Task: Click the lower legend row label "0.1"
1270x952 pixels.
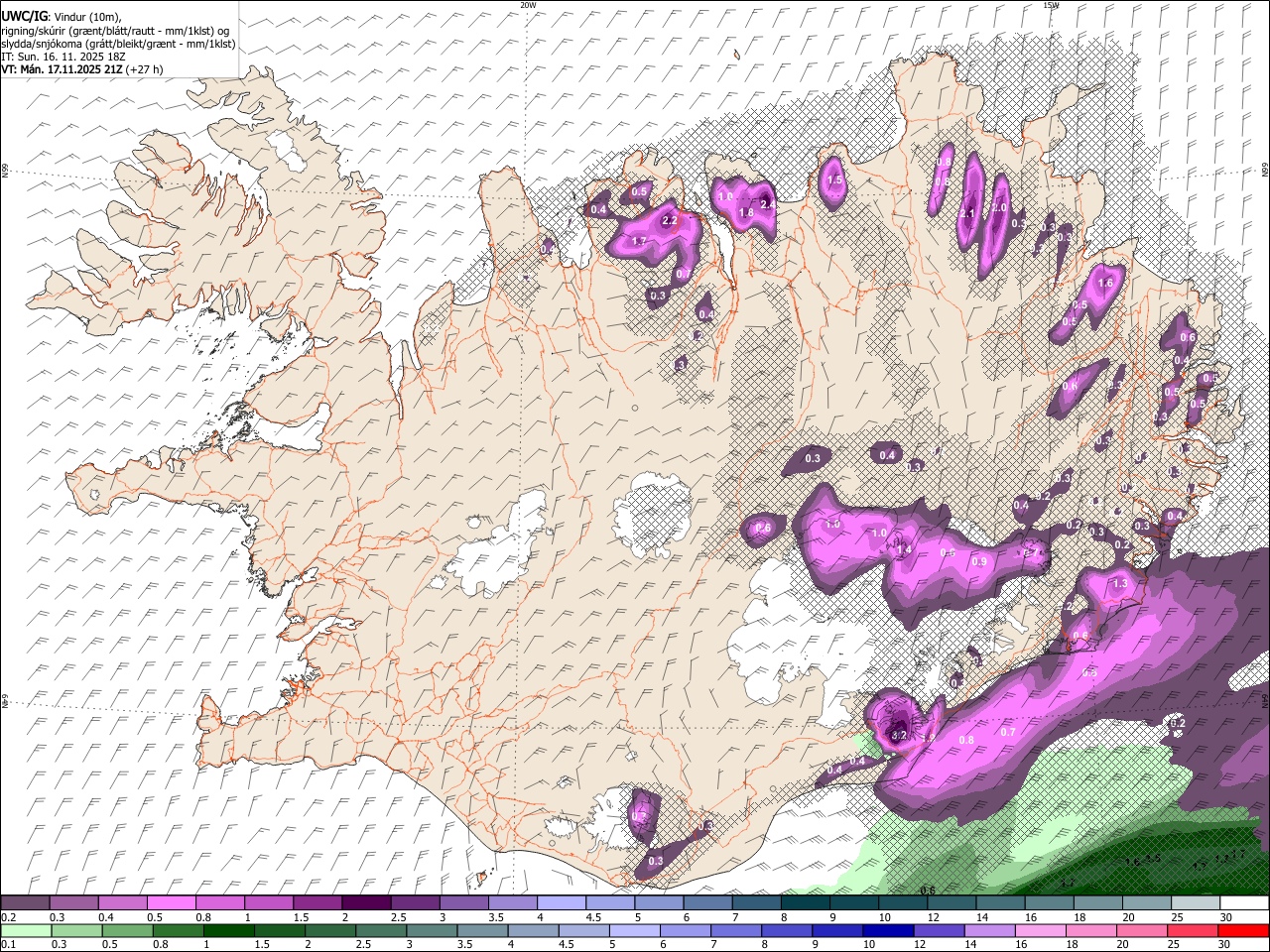Action: [x=9, y=945]
